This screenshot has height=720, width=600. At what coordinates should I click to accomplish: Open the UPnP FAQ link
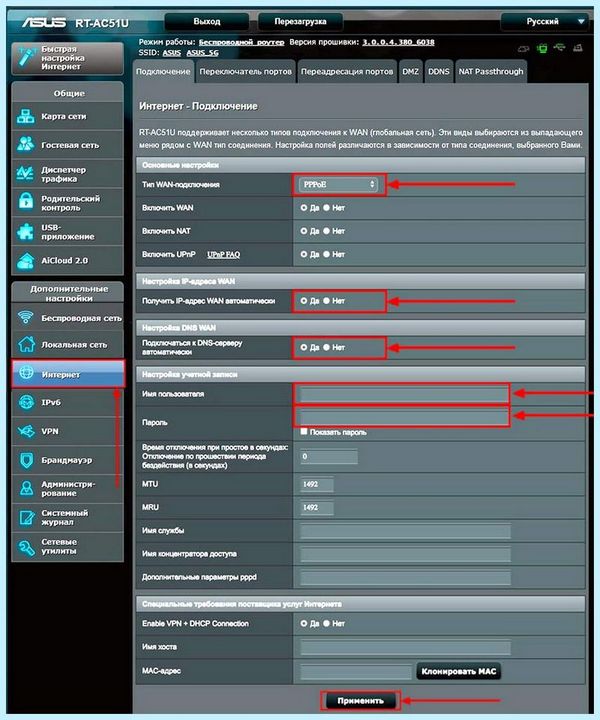click(224, 254)
